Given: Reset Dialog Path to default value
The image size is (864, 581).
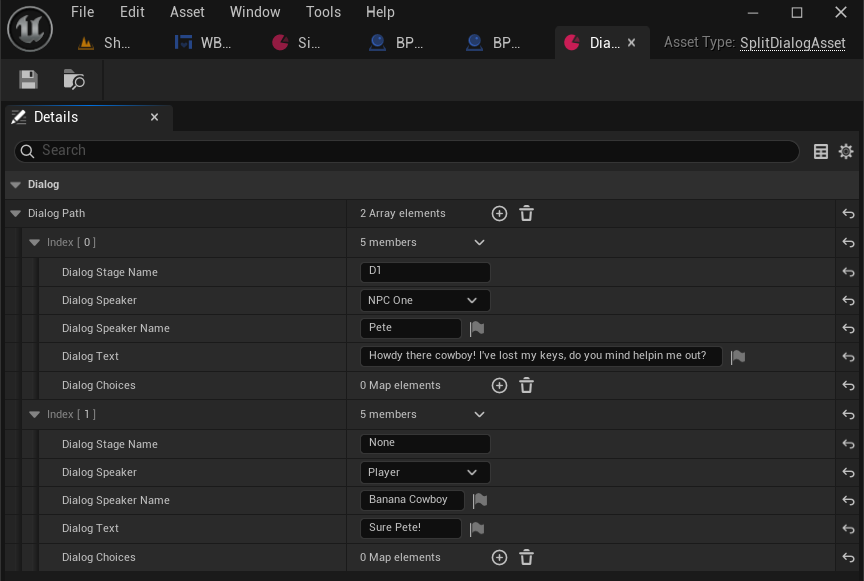Looking at the screenshot, I should [848, 214].
